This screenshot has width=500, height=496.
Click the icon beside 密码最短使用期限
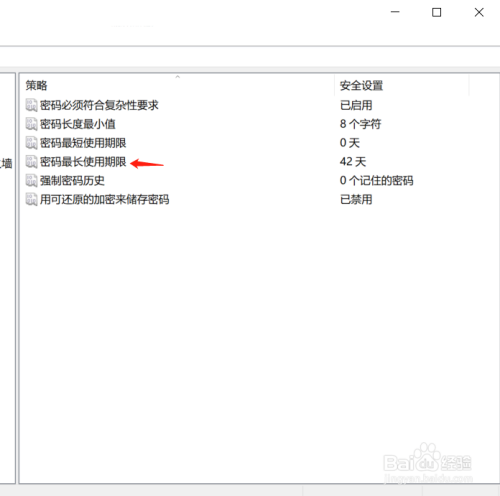click(31, 143)
